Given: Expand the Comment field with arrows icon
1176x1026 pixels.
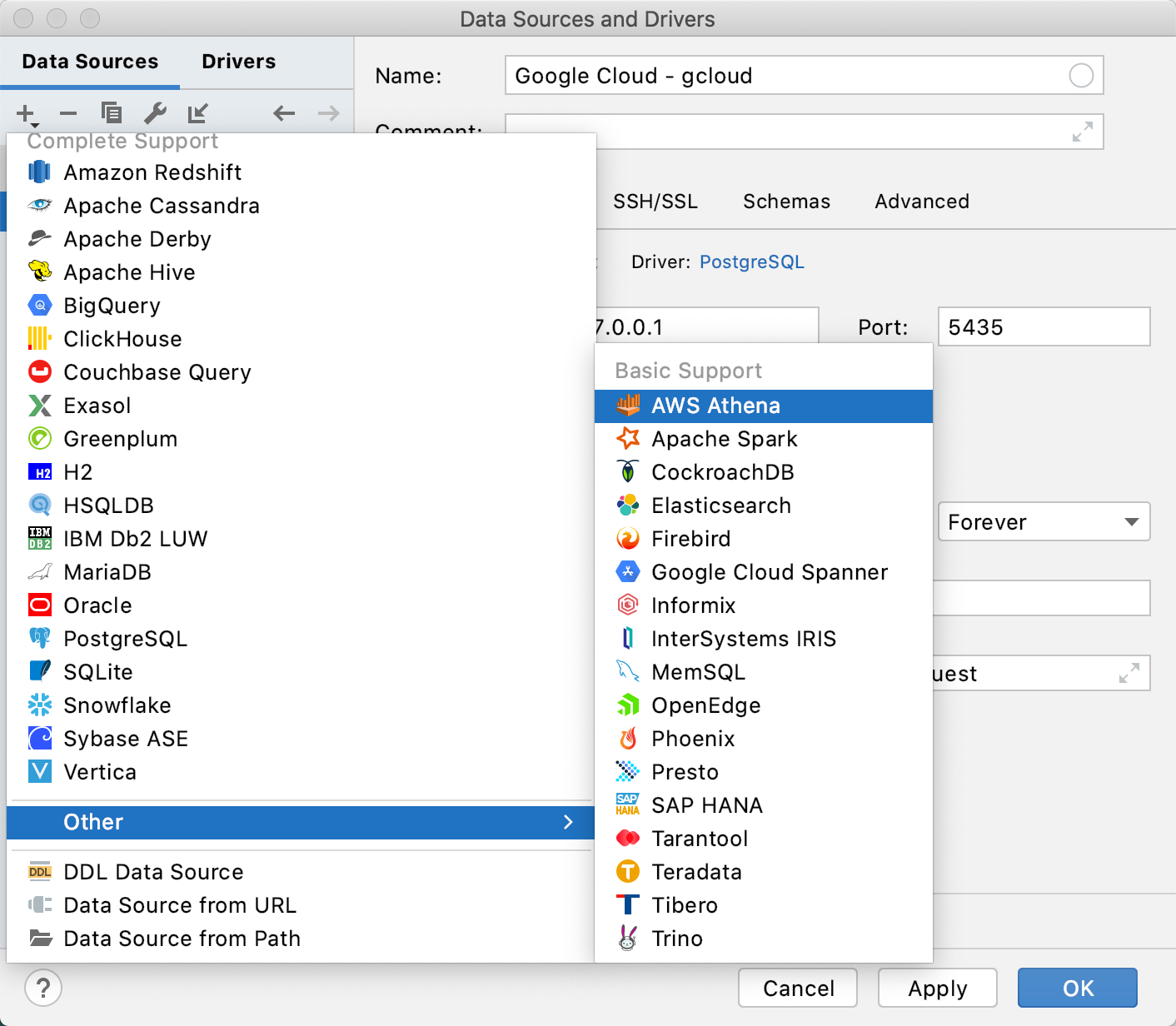Looking at the screenshot, I should 1082,132.
